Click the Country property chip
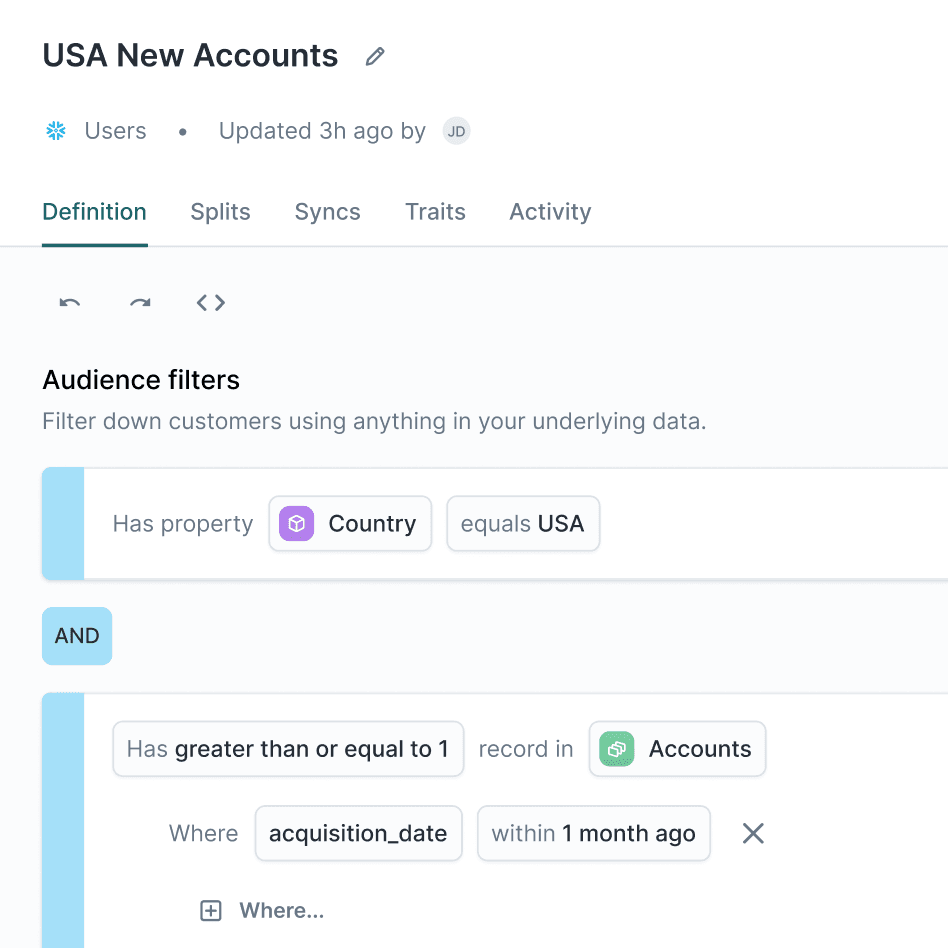Screen dimensions: 948x948 [350, 523]
